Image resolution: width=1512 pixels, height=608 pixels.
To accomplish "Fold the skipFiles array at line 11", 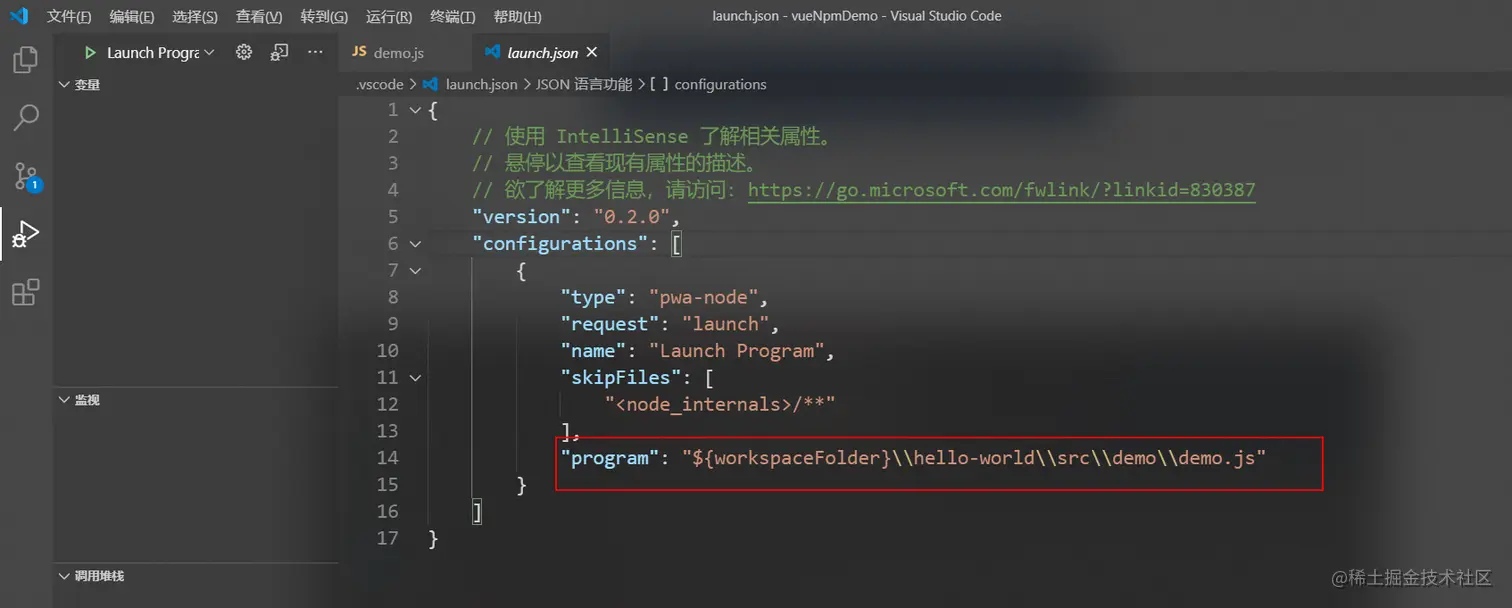I will 415,378.
